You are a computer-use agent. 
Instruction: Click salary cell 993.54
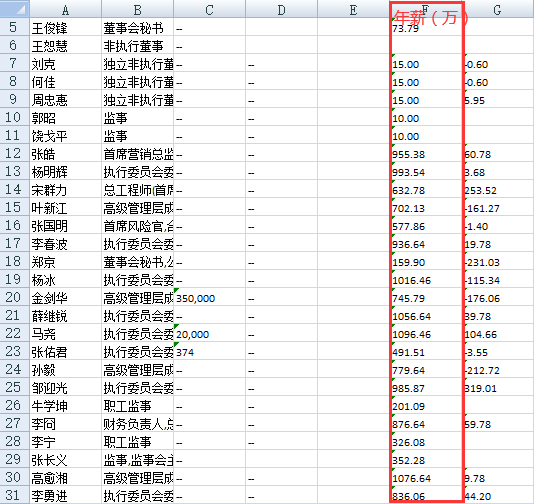click(426, 171)
